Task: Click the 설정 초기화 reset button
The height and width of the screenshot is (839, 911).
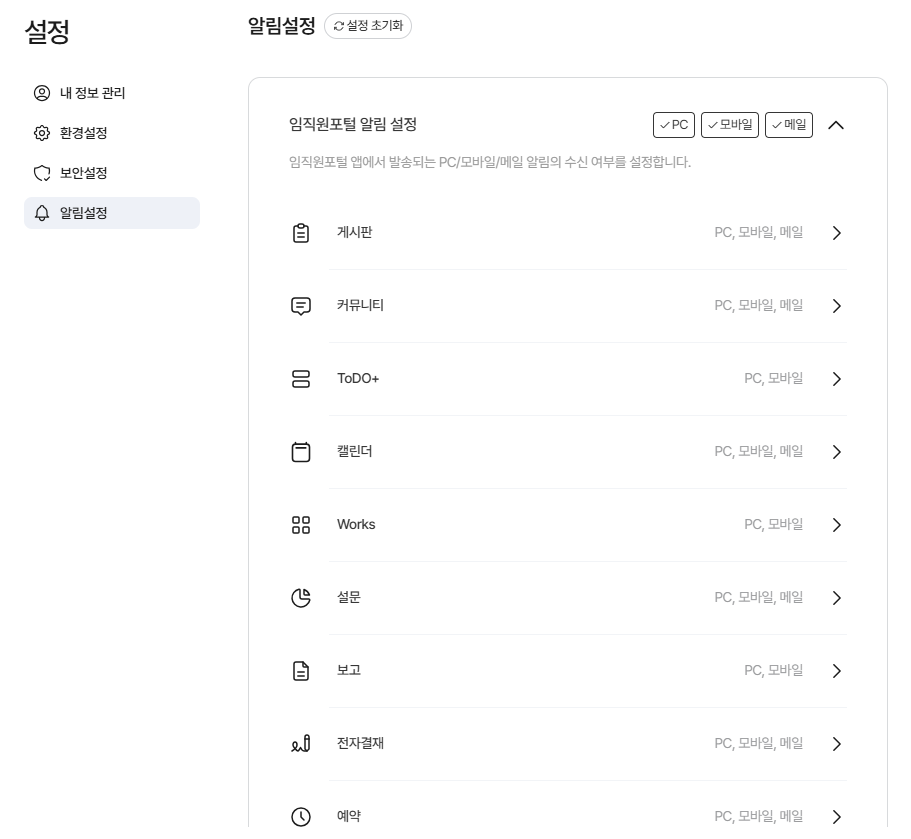Action: click(x=368, y=26)
